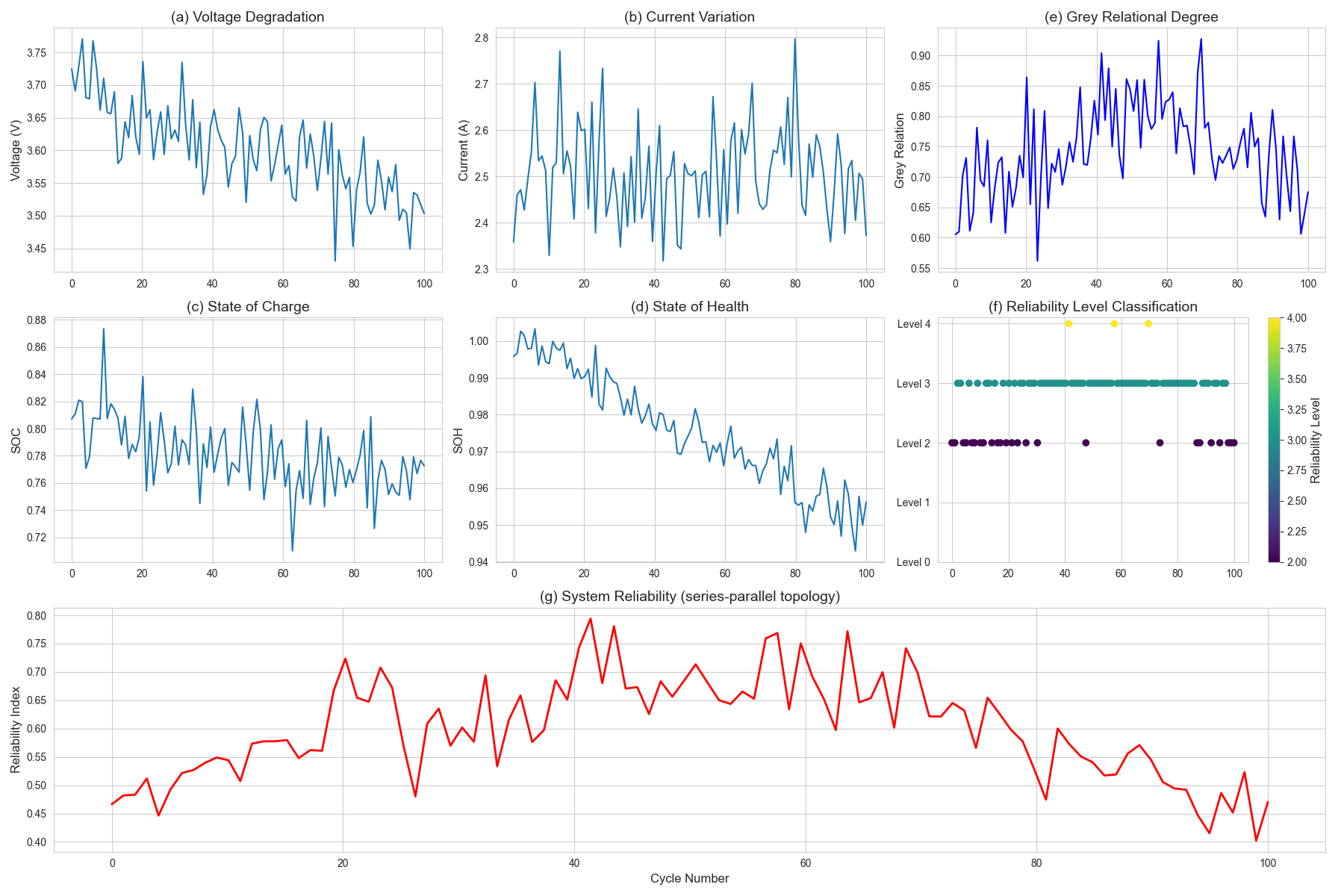Click the '(d) State of Health' title
This screenshot has height=896, width=1344.
689,307
